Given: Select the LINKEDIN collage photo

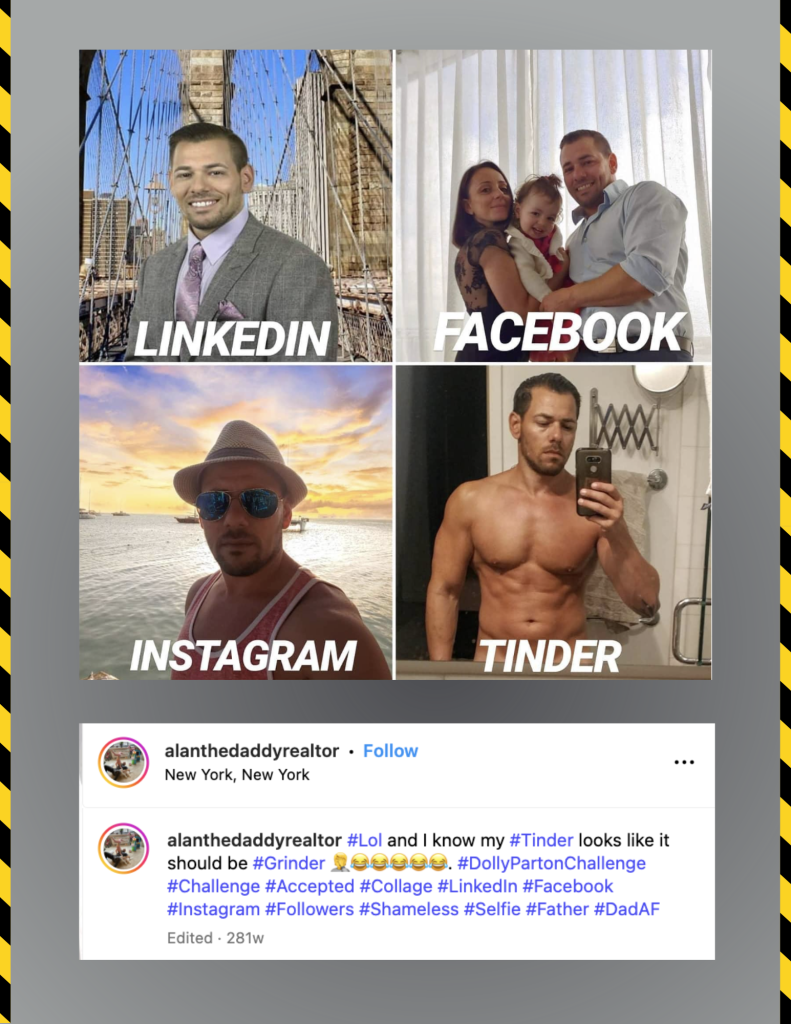Looking at the screenshot, I should pos(236,206).
